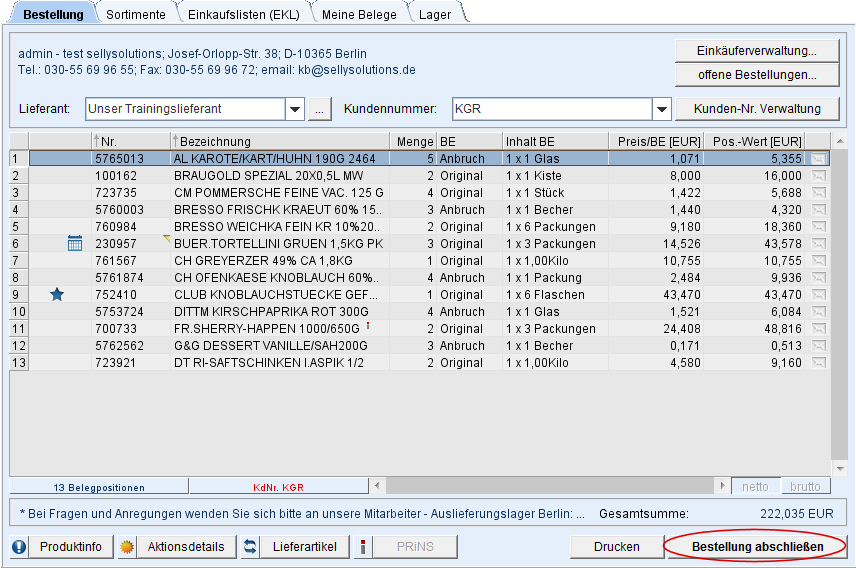Click the envelope icon for row 13
The height and width of the screenshot is (568, 856).
(819, 363)
